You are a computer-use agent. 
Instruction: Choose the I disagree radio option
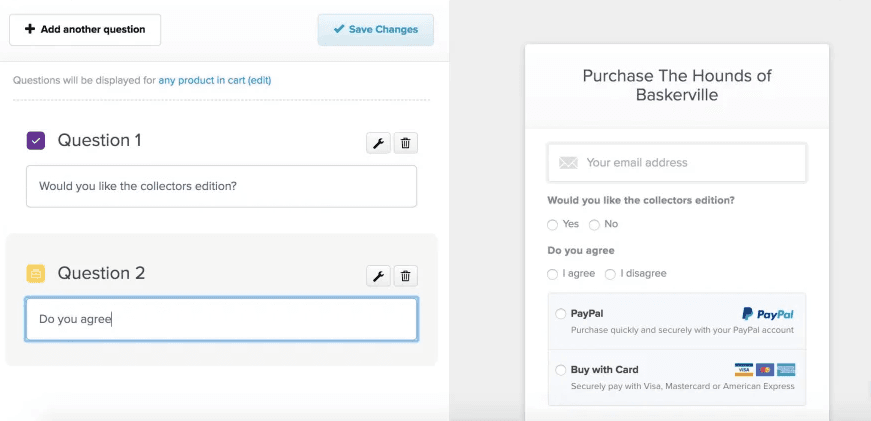(610, 274)
